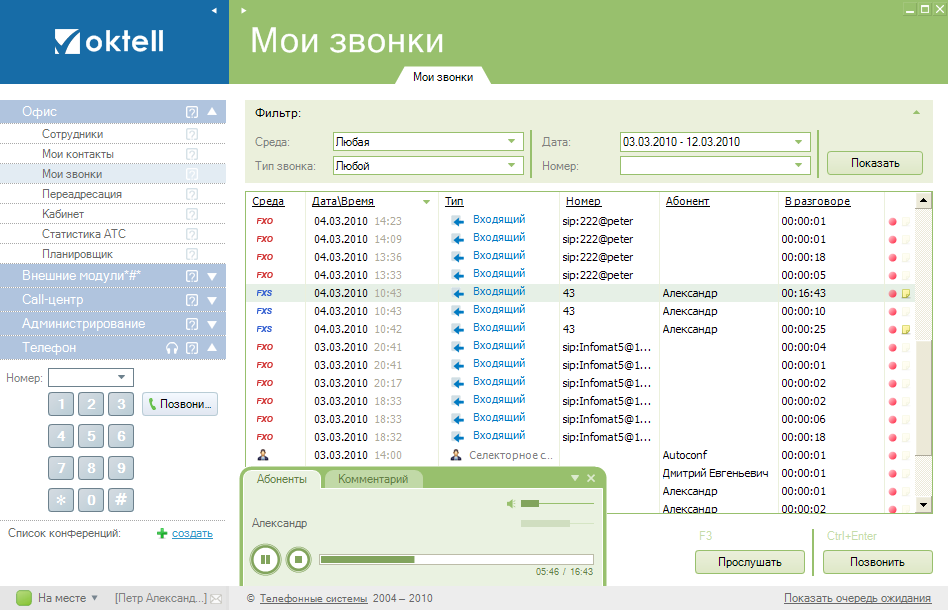This screenshot has width=948, height=610.
Task: Click the Показать button
Action: pyautogui.click(x=874, y=163)
